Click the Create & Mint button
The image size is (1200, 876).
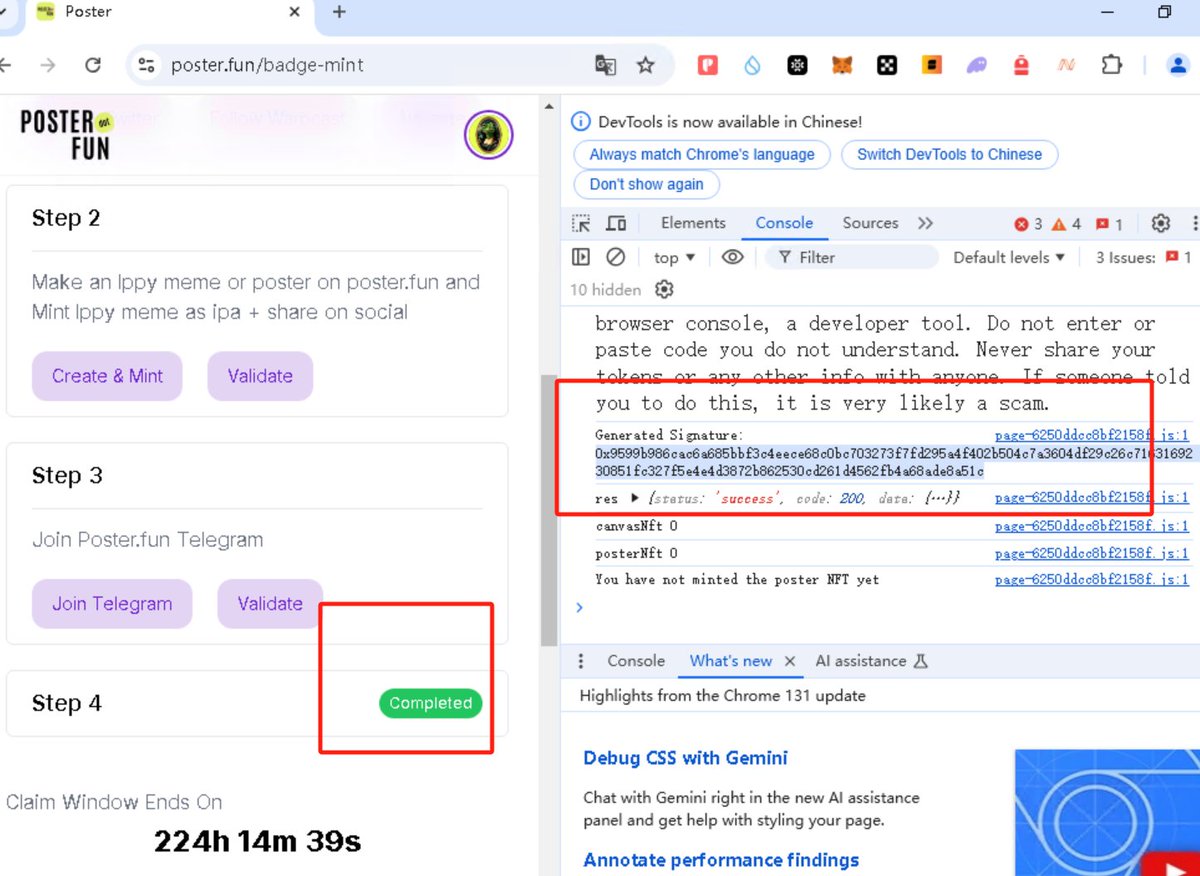point(107,376)
